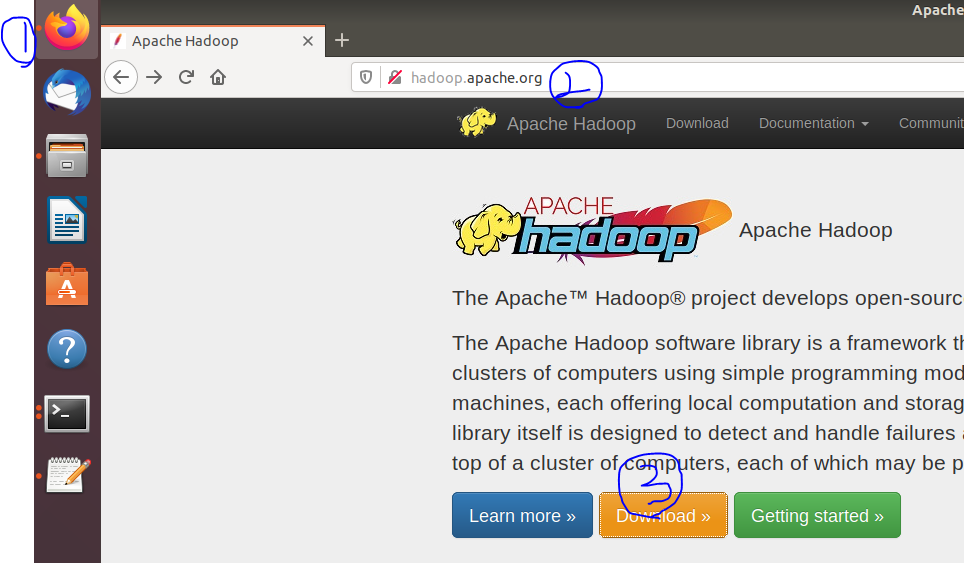Open Download in the site navbar
The width and height of the screenshot is (964, 563).
tap(697, 123)
